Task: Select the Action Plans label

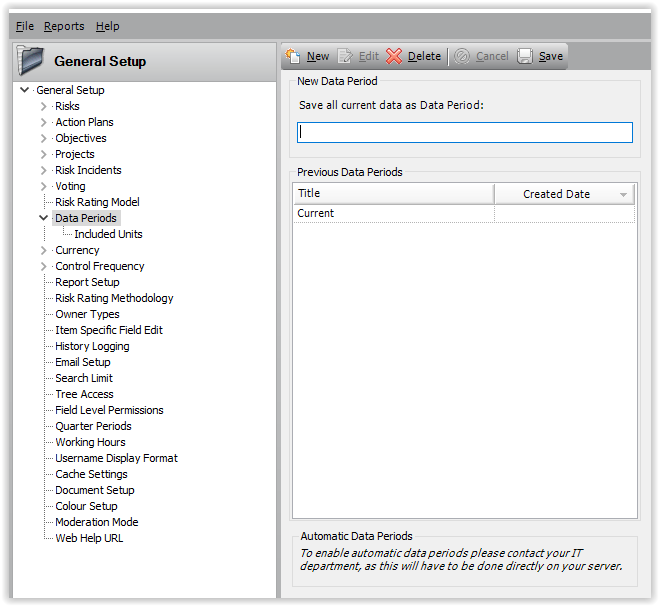Action: click(x=84, y=122)
